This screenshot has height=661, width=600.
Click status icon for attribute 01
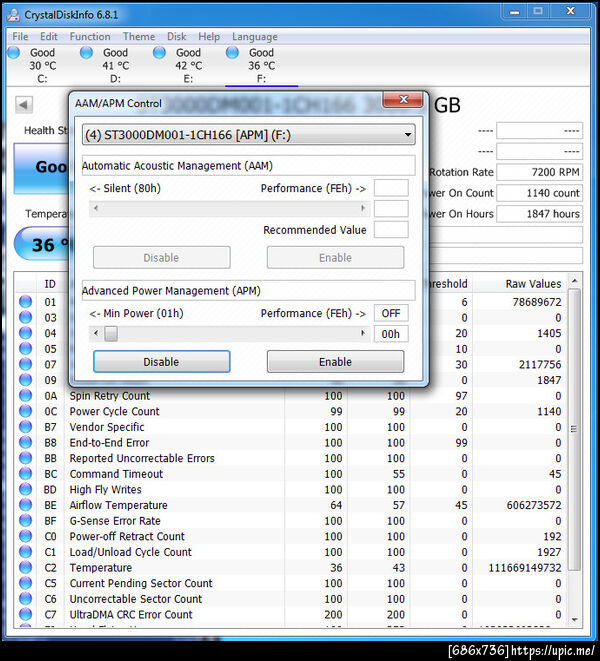26,302
